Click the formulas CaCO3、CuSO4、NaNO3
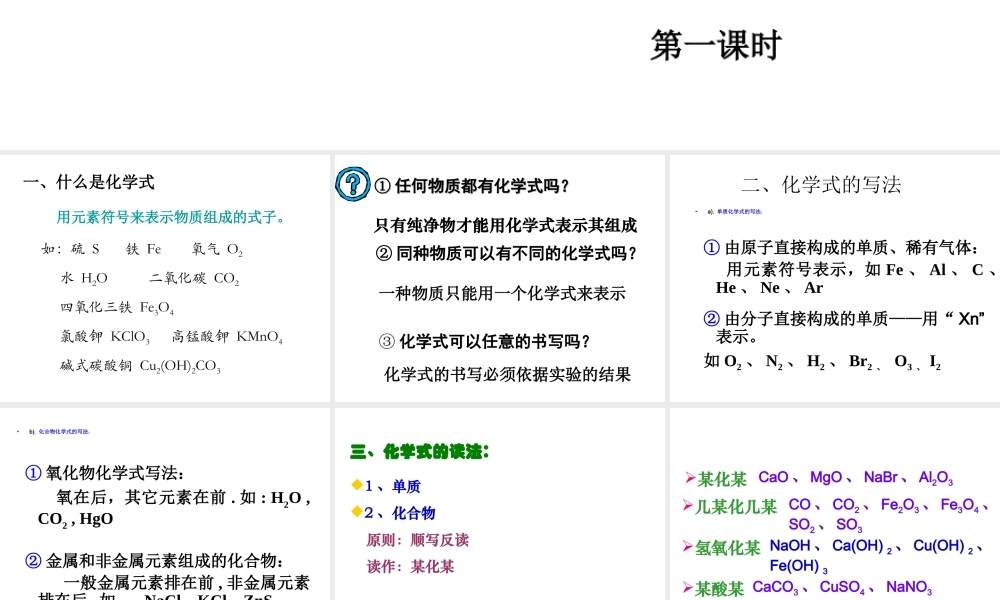Image resolution: width=1000 pixels, height=600 pixels. coord(842,587)
